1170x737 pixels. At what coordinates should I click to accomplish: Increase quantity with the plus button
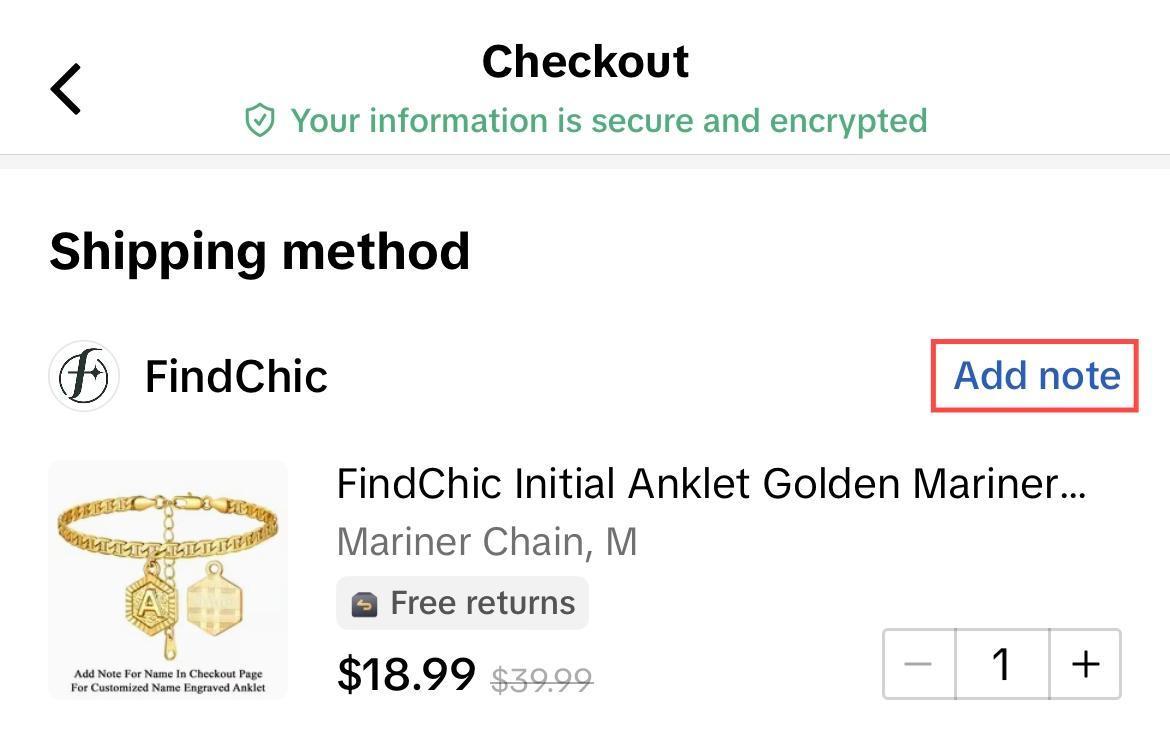(x=1084, y=663)
